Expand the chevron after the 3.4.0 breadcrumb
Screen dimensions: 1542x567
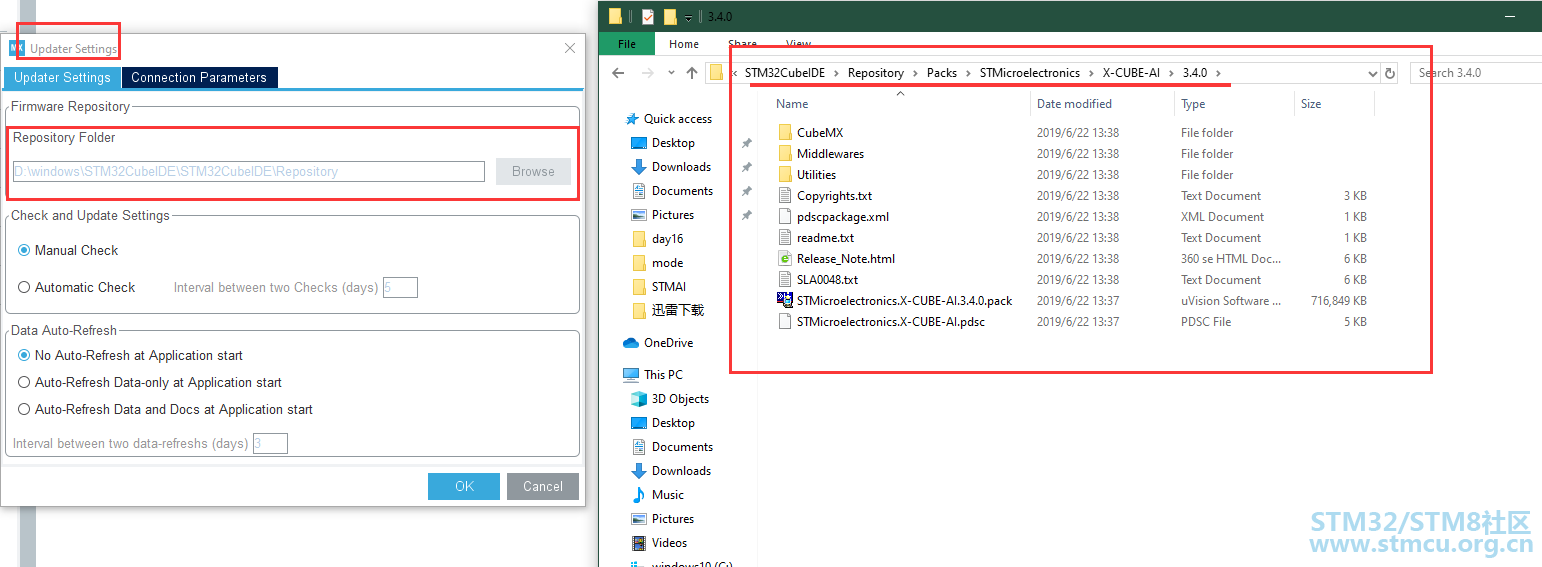coord(1219,73)
